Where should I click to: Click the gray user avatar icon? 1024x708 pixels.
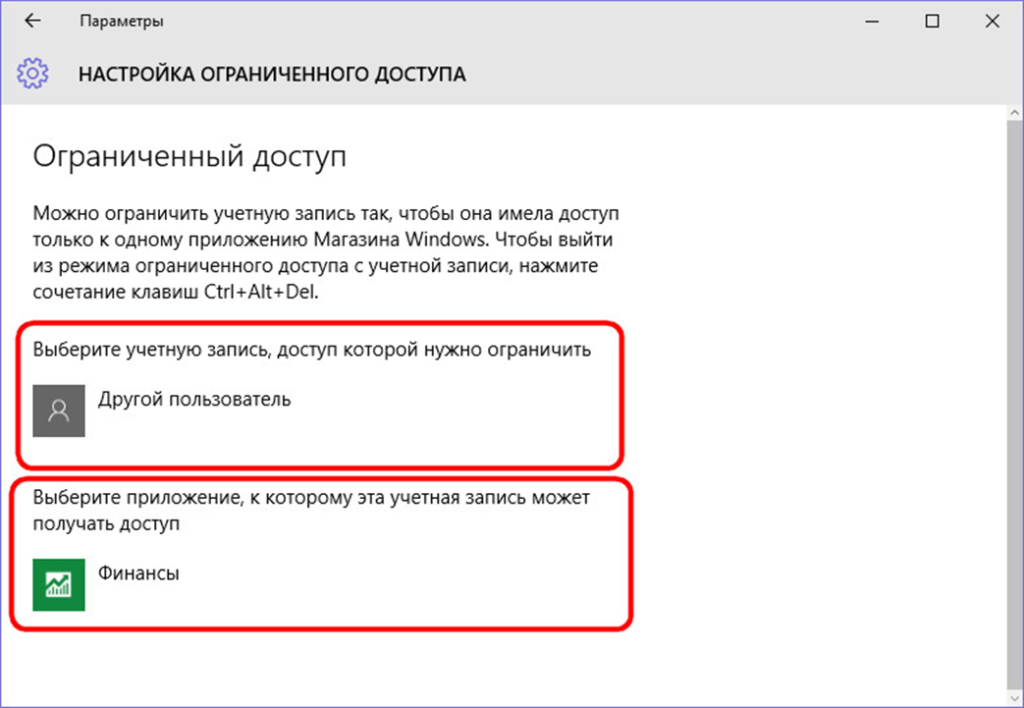[x=59, y=410]
